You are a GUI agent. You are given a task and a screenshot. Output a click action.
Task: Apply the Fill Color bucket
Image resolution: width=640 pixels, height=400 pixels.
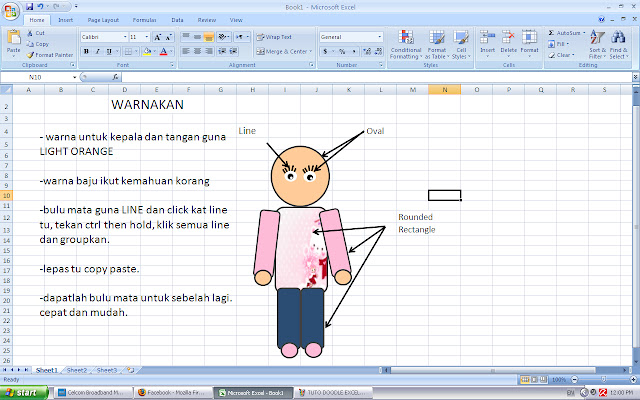147,51
